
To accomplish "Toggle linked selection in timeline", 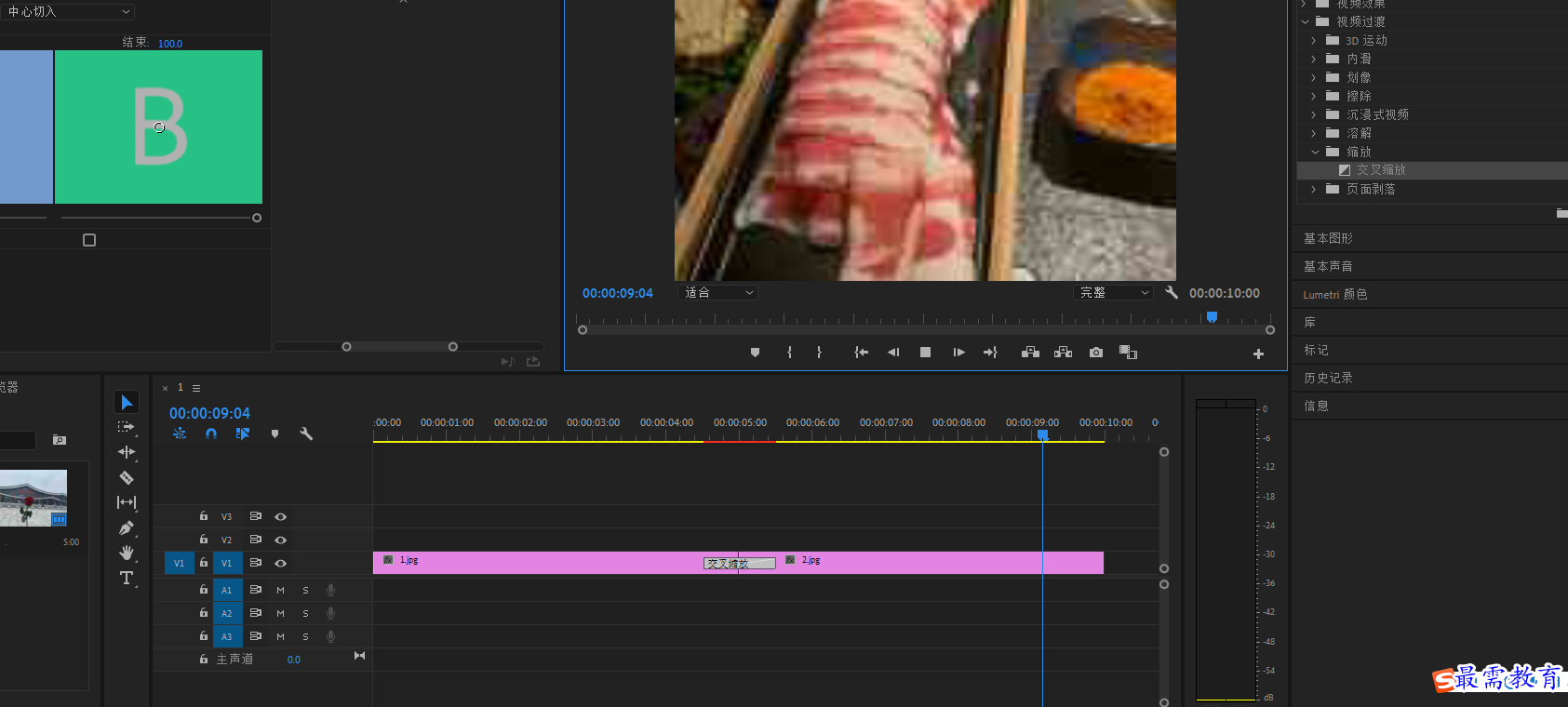I will point(243,434).
